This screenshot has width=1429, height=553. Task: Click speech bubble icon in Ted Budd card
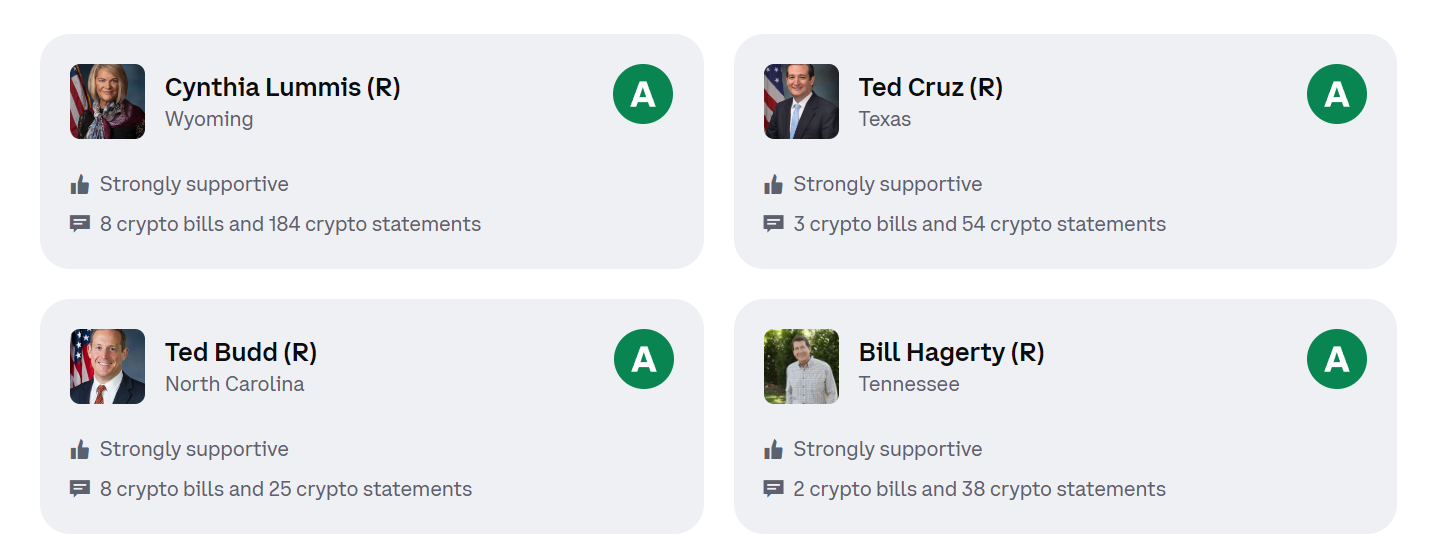tap(80, 489)
